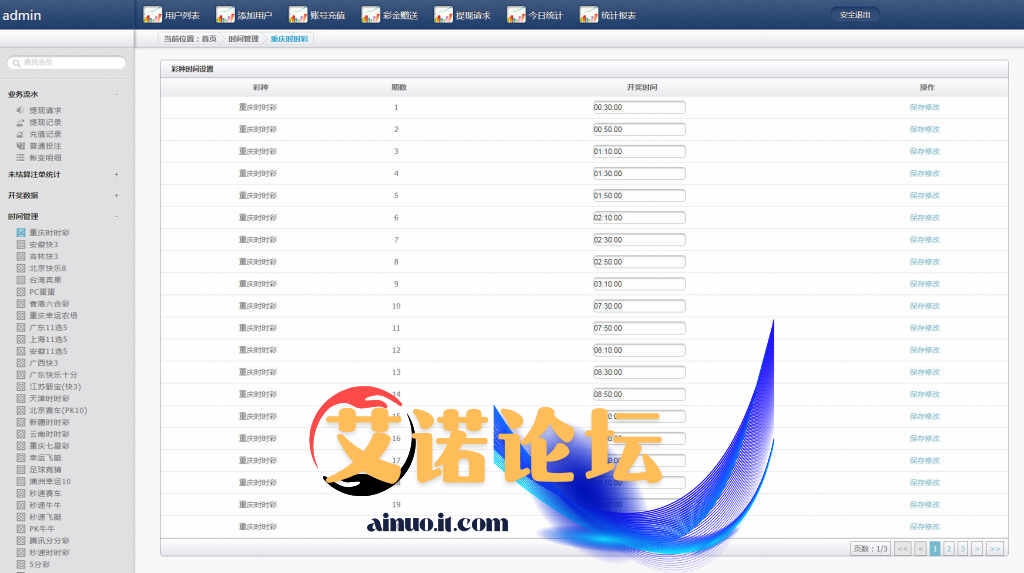Select 重庆幸运农场 in the sidebar

(53, 316)
